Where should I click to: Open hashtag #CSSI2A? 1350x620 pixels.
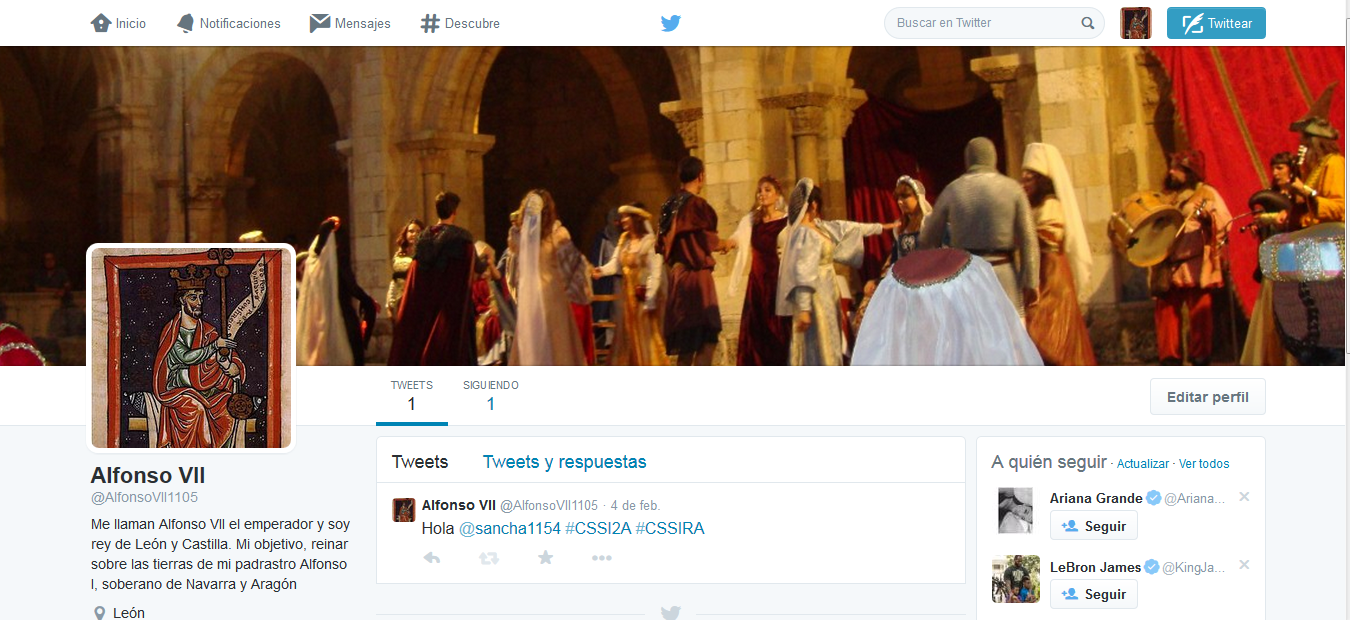click(x=598, y=528)
